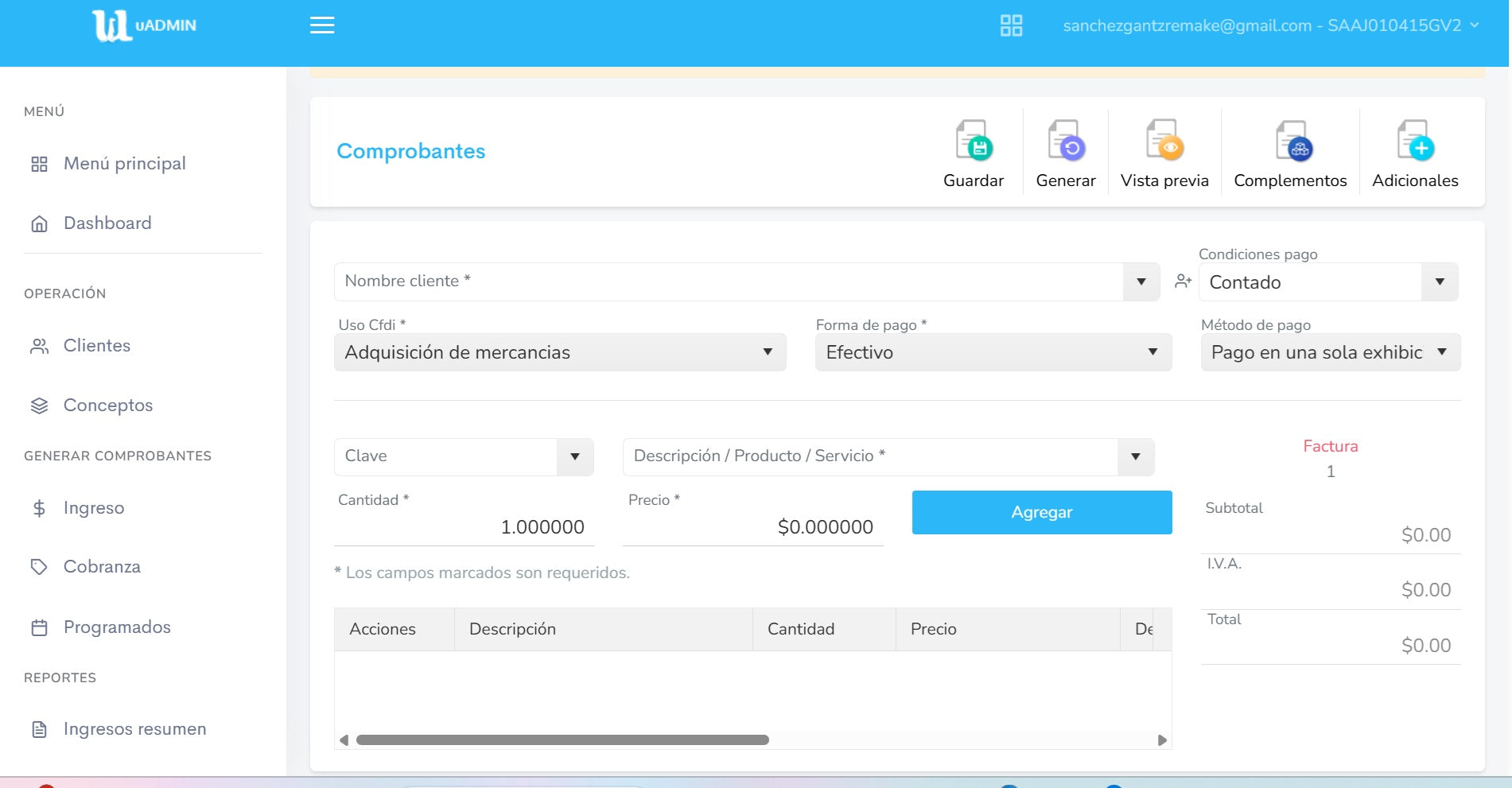
Task: Click the Precio column header
Action: click(x=1008, y=630)
